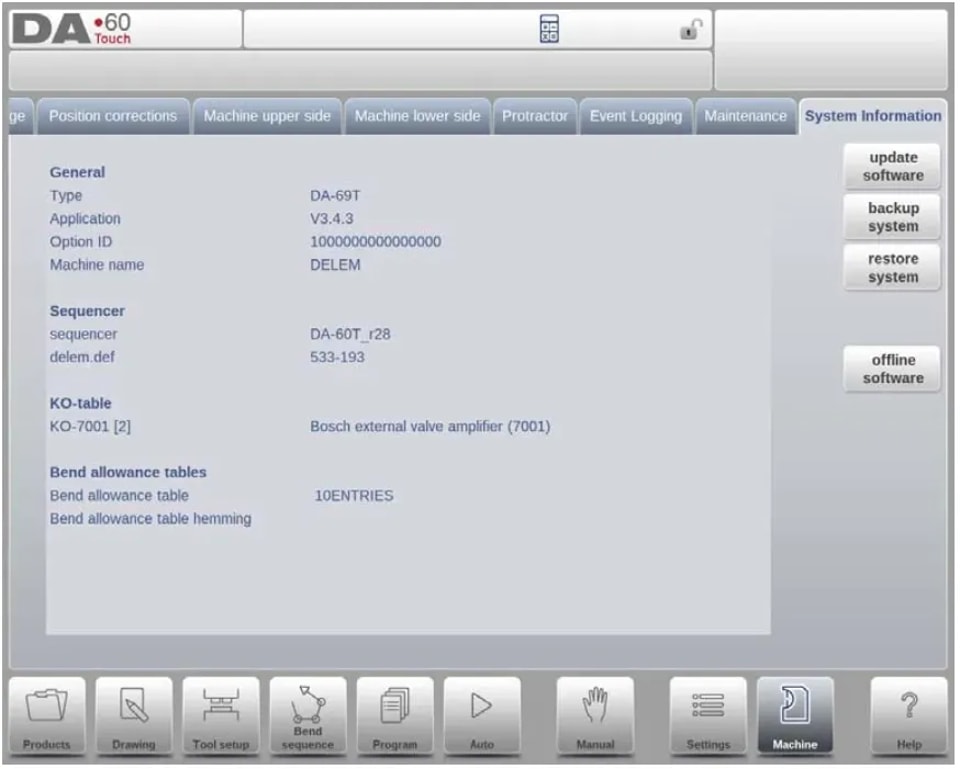Viewport: 960px width, 769px height.
Task: Click the DA-60 Touch logo
Action: (72, 29)
